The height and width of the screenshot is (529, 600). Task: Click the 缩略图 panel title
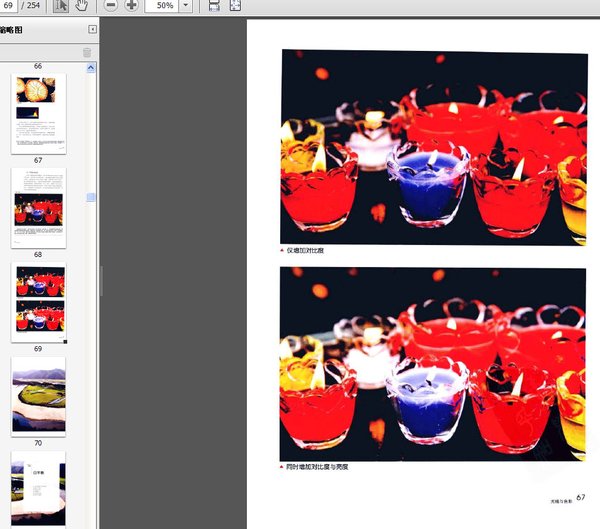point(11,30)
